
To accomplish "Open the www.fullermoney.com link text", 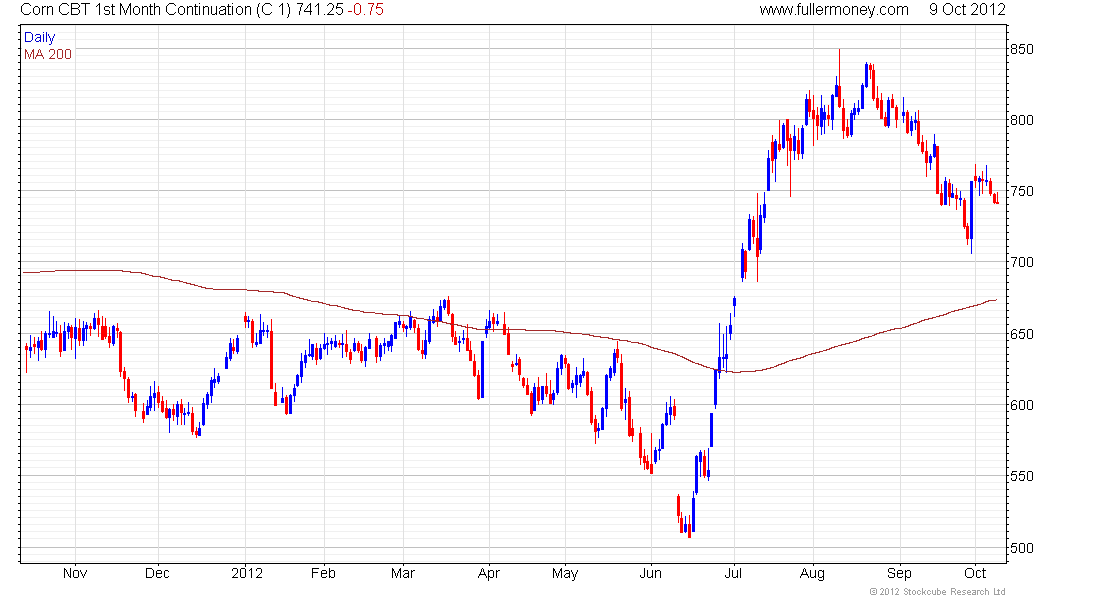I will pyautogui.click(x=833, y=10).
